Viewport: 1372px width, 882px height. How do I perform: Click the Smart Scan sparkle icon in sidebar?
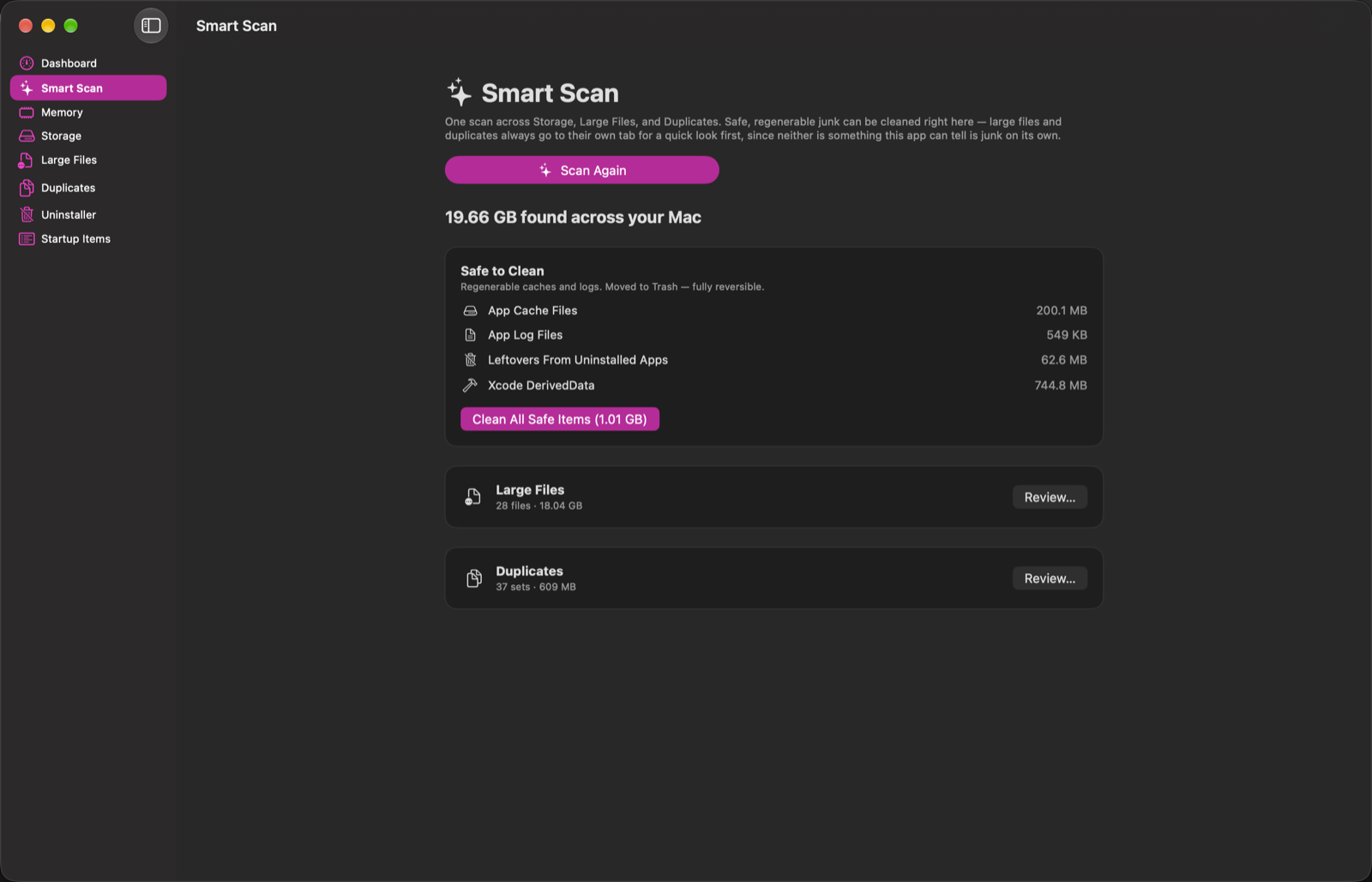click(27, 88)
